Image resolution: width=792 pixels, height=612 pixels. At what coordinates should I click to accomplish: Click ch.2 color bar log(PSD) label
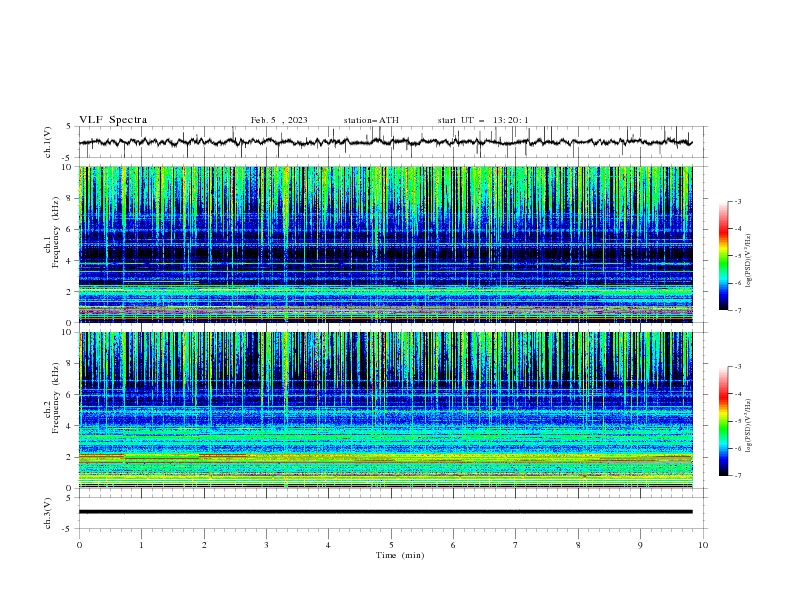[749, 426]
